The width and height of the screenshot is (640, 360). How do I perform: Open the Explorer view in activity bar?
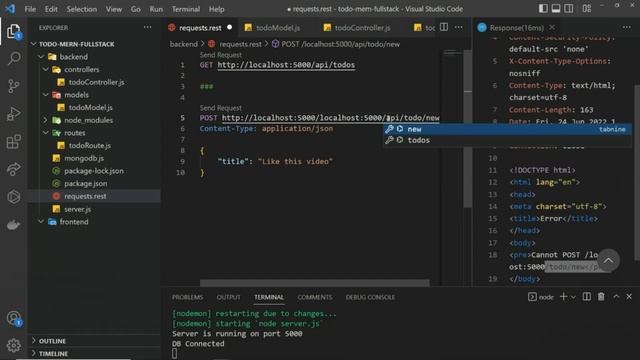pyautogui.click(x=13, y=31)
